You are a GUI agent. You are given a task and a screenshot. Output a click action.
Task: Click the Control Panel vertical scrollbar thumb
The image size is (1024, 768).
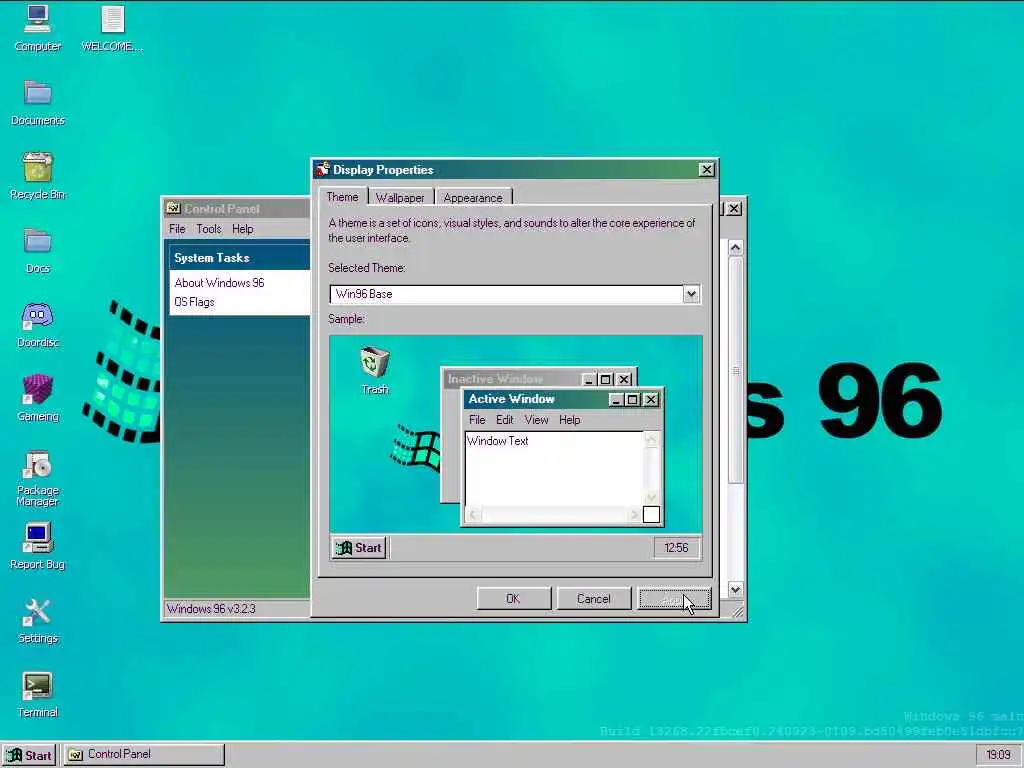pos(735,370)
